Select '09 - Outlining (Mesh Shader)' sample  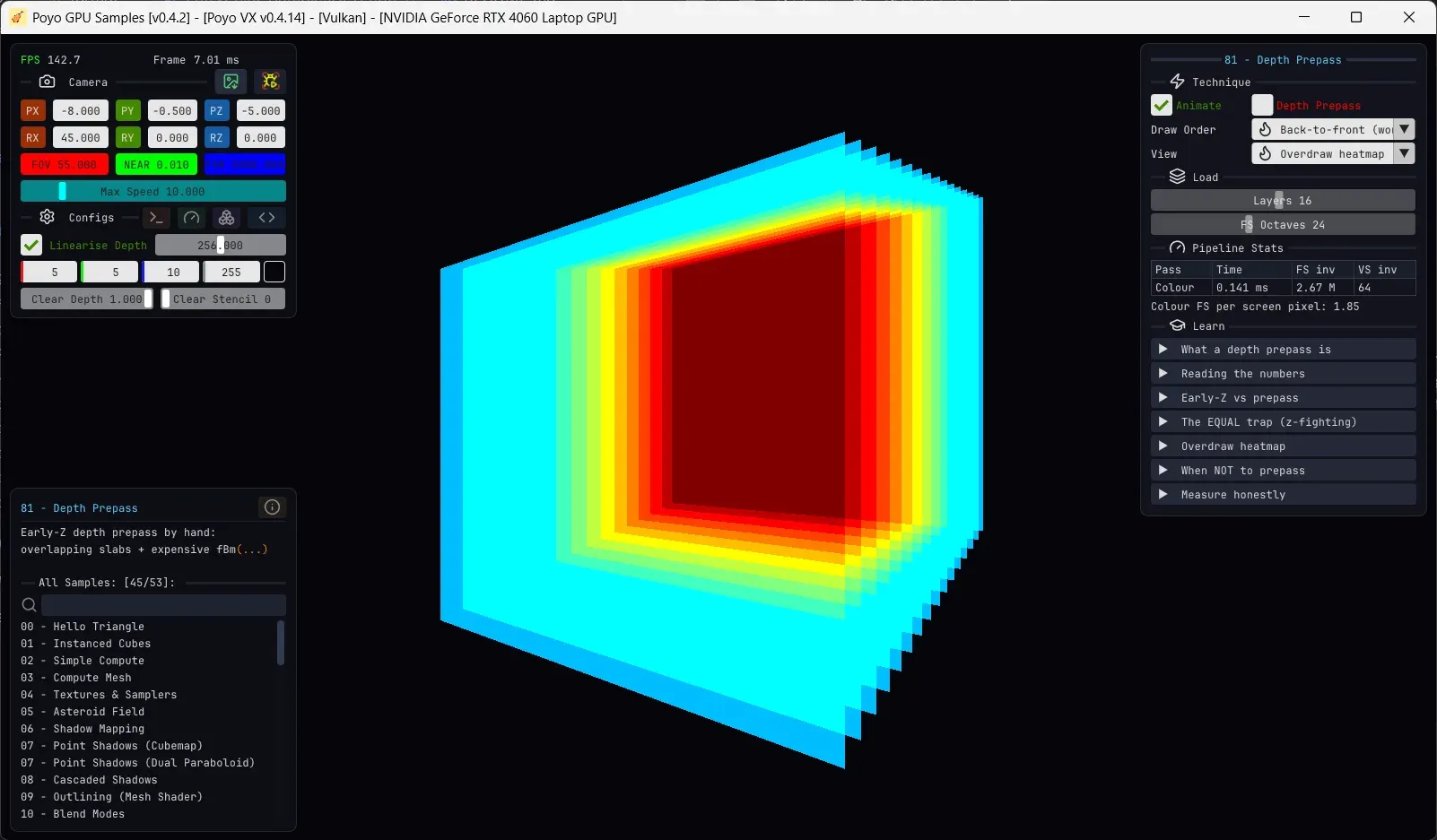pos(112,797)
